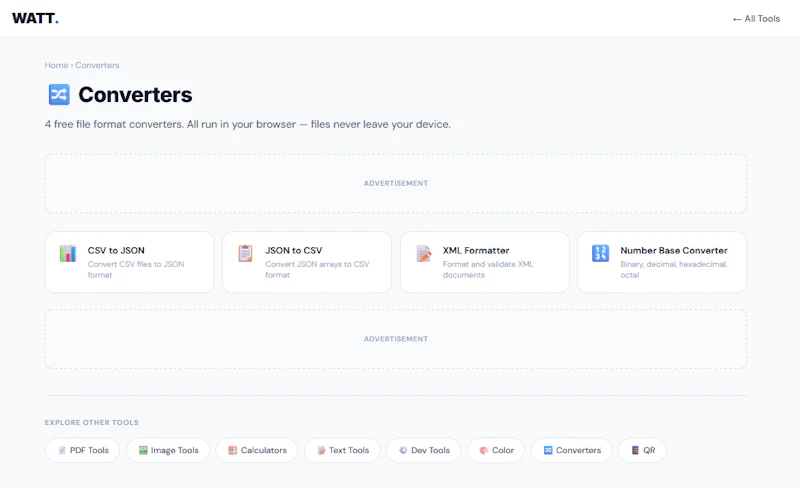Click the '4 free file format converters' tagline
This screenshot has height=488, width=800.
[x=247, y=124]
